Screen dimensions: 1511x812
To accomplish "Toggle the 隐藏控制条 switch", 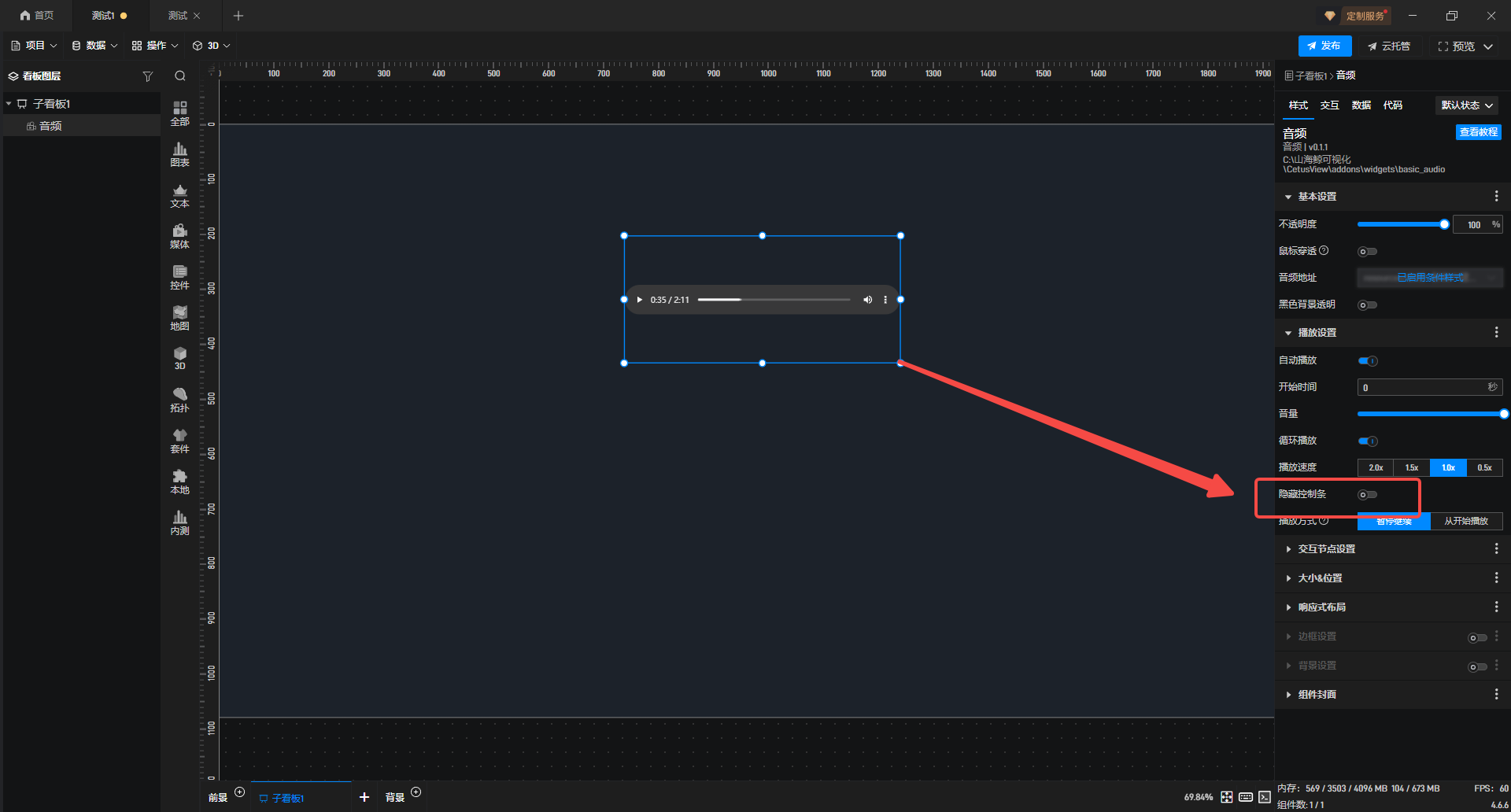I will coord(1368,495).
